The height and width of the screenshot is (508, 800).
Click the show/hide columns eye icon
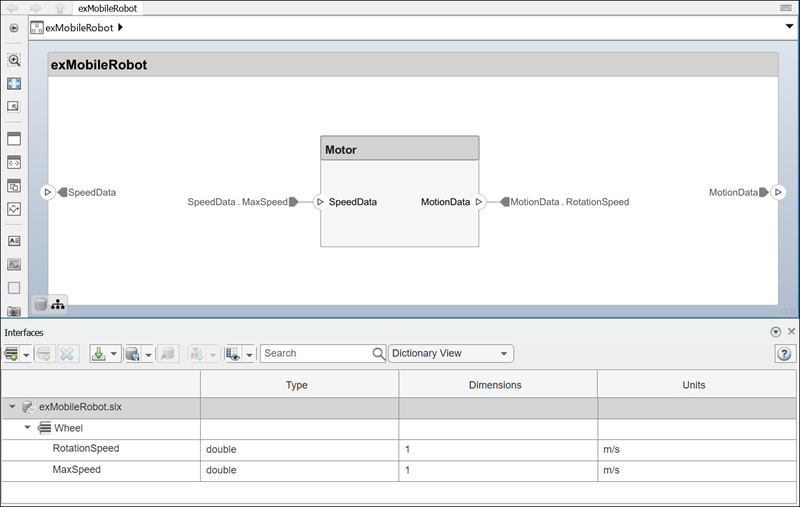point(233,353)
